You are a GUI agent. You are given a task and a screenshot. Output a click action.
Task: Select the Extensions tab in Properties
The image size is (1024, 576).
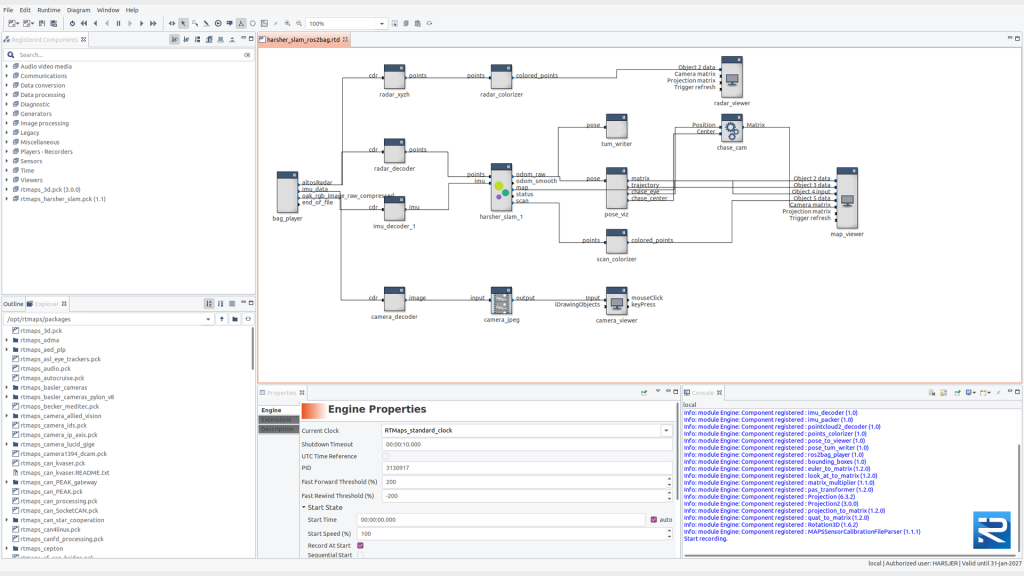[278, 419]
